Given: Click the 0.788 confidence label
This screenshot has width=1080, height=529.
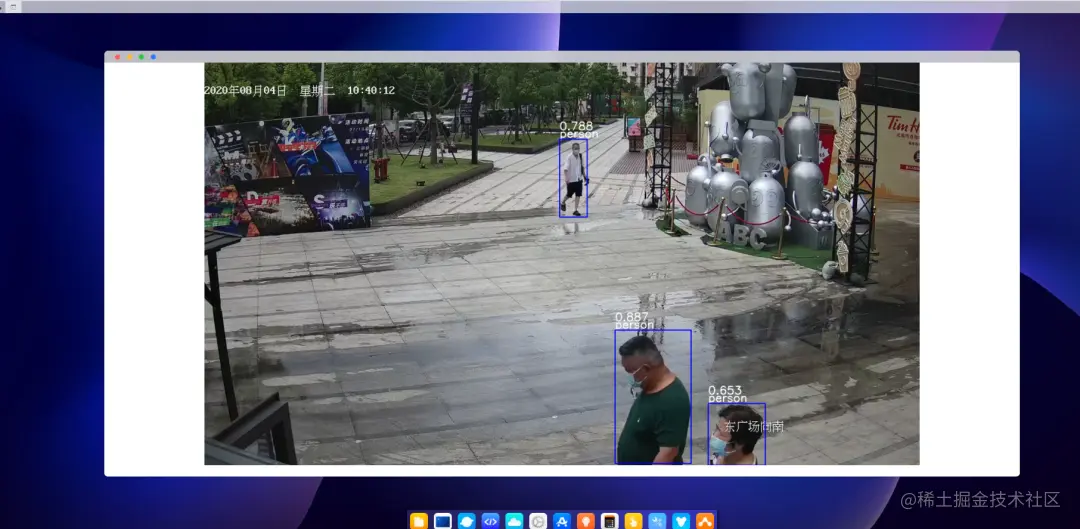Looking at the screenshot, I should point(576,126).
